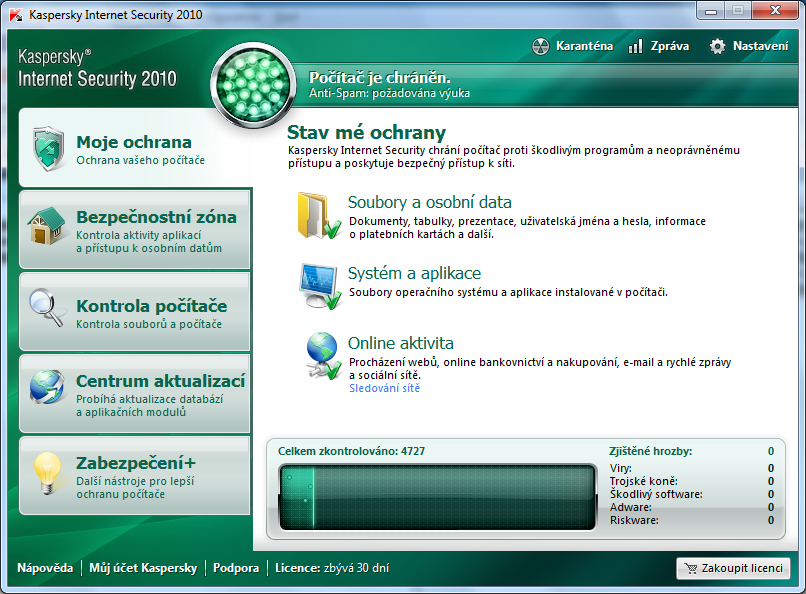Click the folder icon for Soubory a osobní data

(x=318, y=215)
